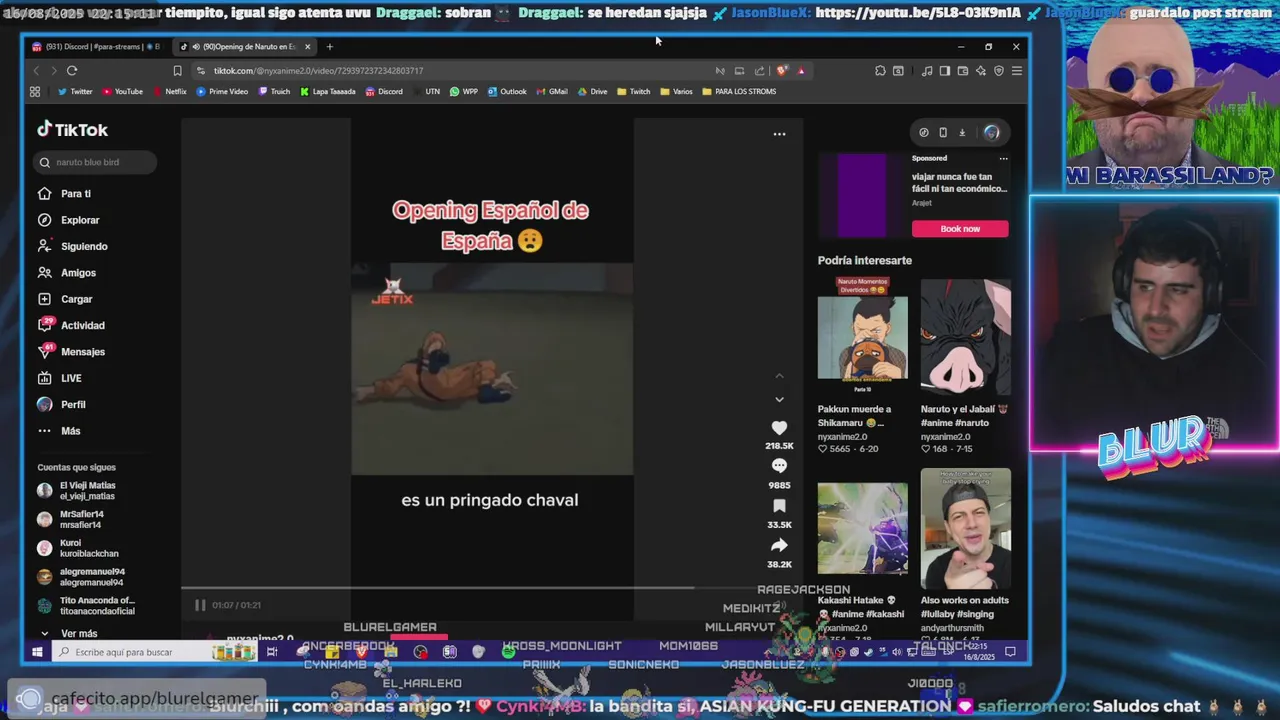Click the TikTok search box
This screenshot has height=720, width=1280.
click(96, 162)
